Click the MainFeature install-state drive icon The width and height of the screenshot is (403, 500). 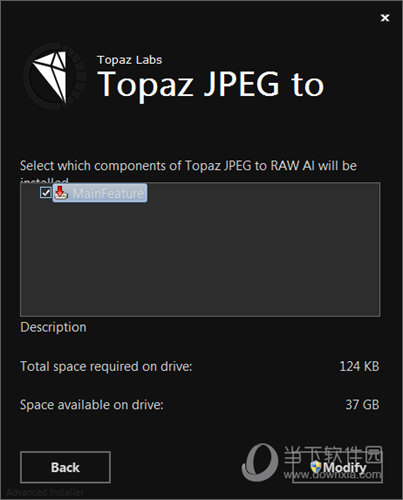point(61,193)
